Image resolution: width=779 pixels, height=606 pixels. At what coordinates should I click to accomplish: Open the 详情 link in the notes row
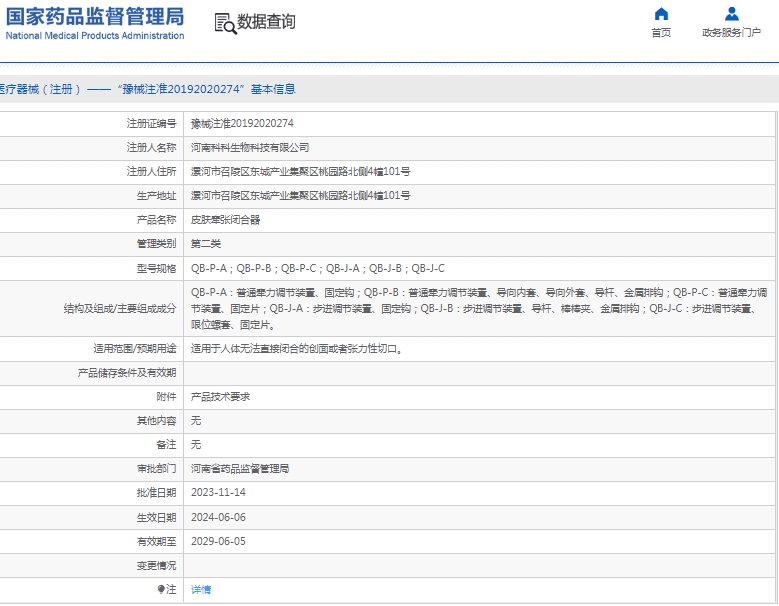click(201, 590)
